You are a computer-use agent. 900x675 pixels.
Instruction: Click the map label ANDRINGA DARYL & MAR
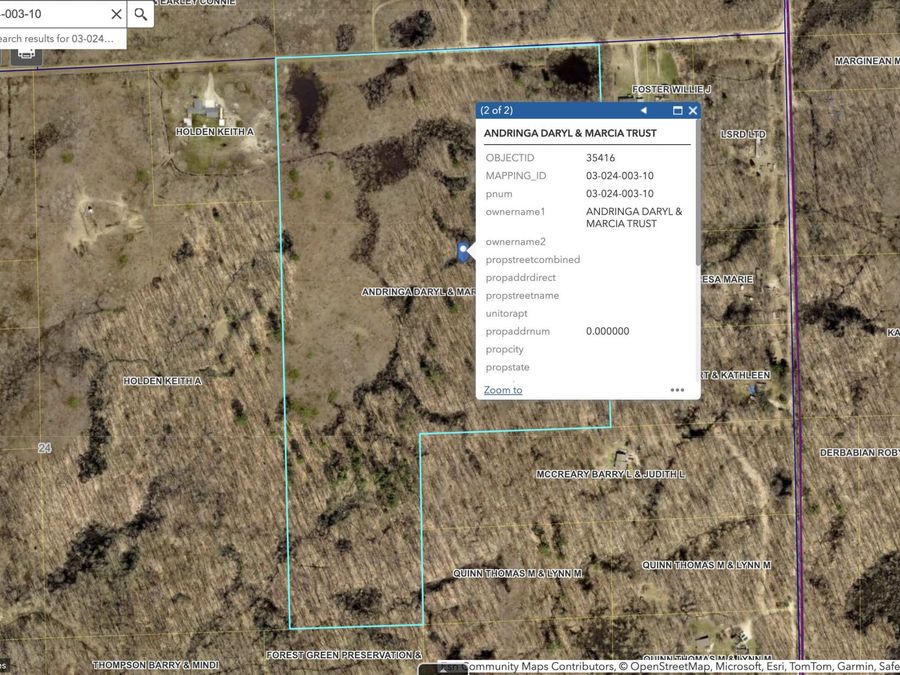click(419, 292)
